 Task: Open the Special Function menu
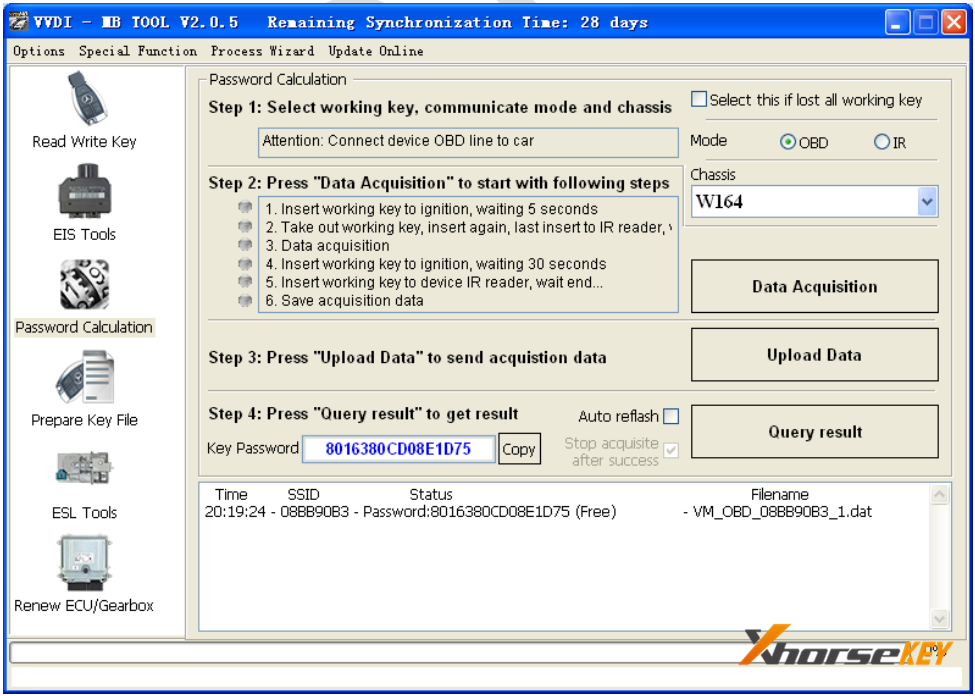pos(137,51)
